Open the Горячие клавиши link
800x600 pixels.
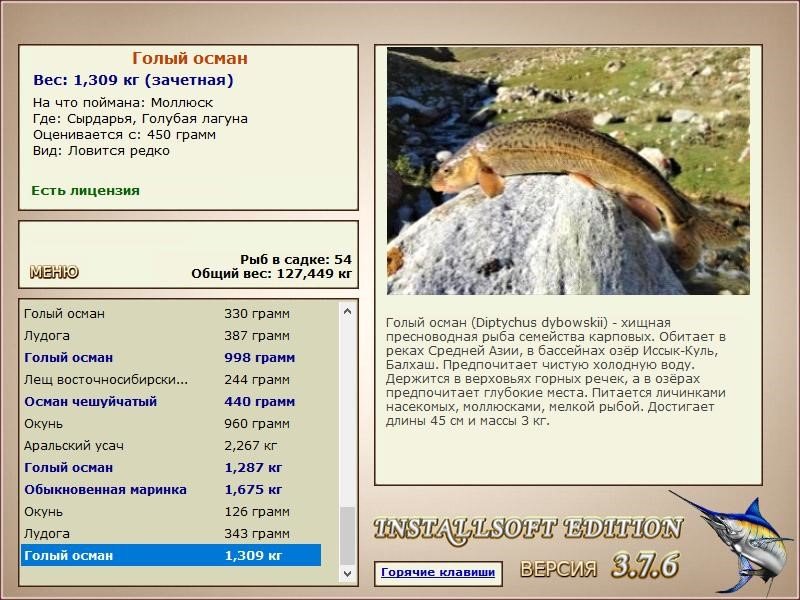pos(438,572)
